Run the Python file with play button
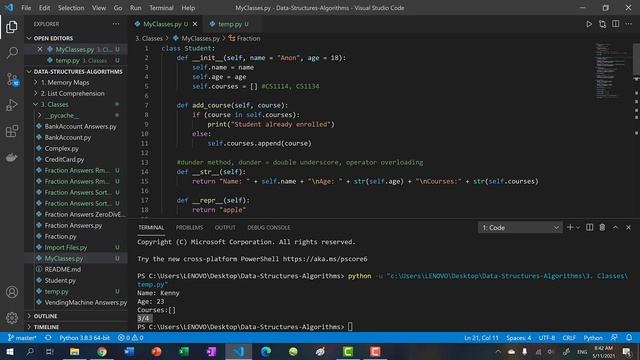Image resolution: width=640 pixels, height=360 pixels. [589, 24]
